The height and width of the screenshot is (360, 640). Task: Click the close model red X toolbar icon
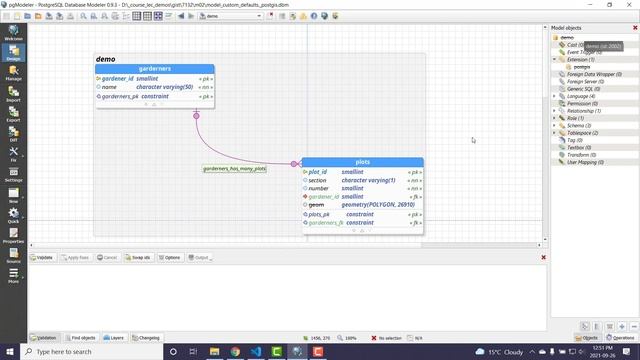[270, 16]
